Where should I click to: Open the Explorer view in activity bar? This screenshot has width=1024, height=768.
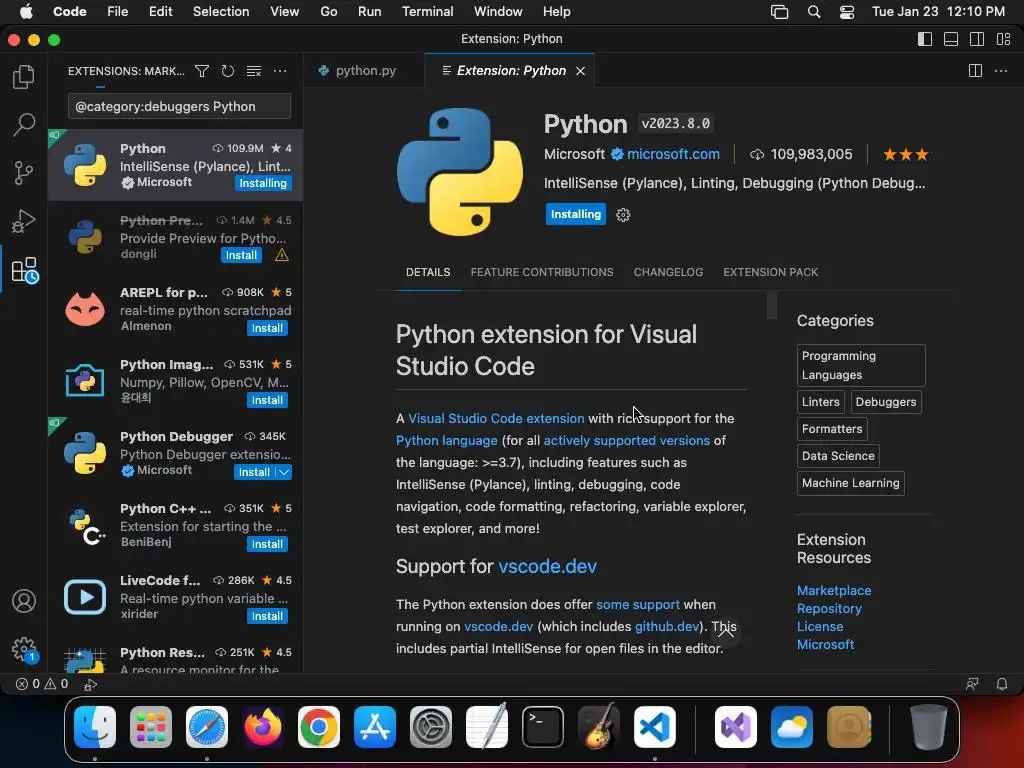[24, 77]
